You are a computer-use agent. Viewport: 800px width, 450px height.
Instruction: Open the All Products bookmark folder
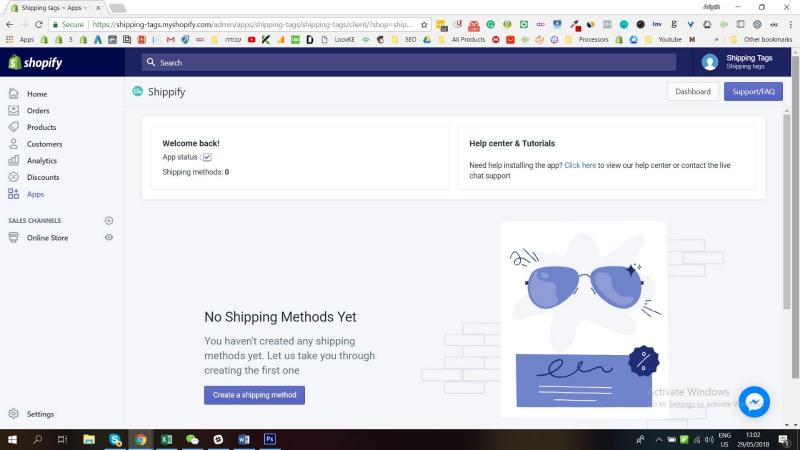[462, 39]
